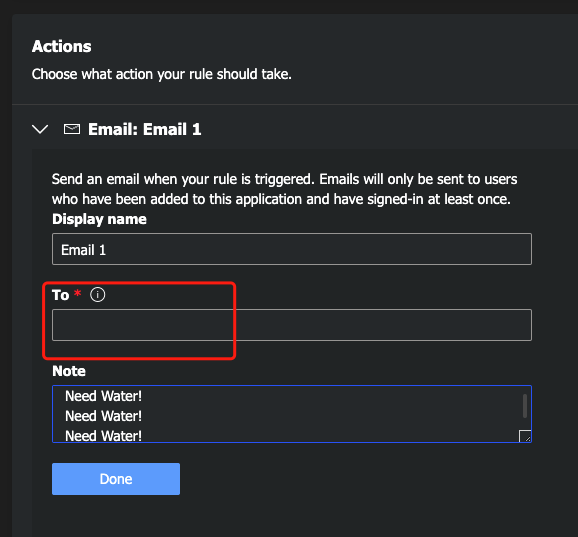
Task: Click the Note label above the text area
Action: (69, 371)
